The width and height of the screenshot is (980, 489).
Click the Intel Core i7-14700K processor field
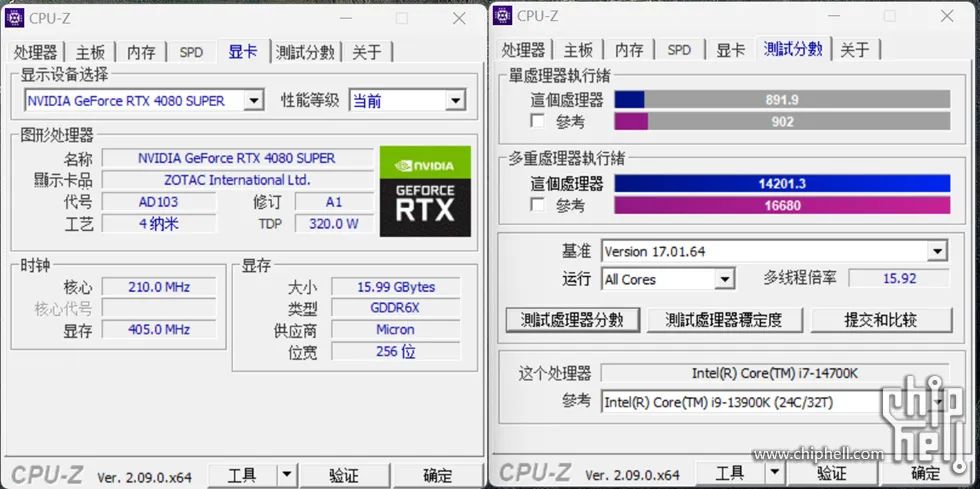pos(775,373)
